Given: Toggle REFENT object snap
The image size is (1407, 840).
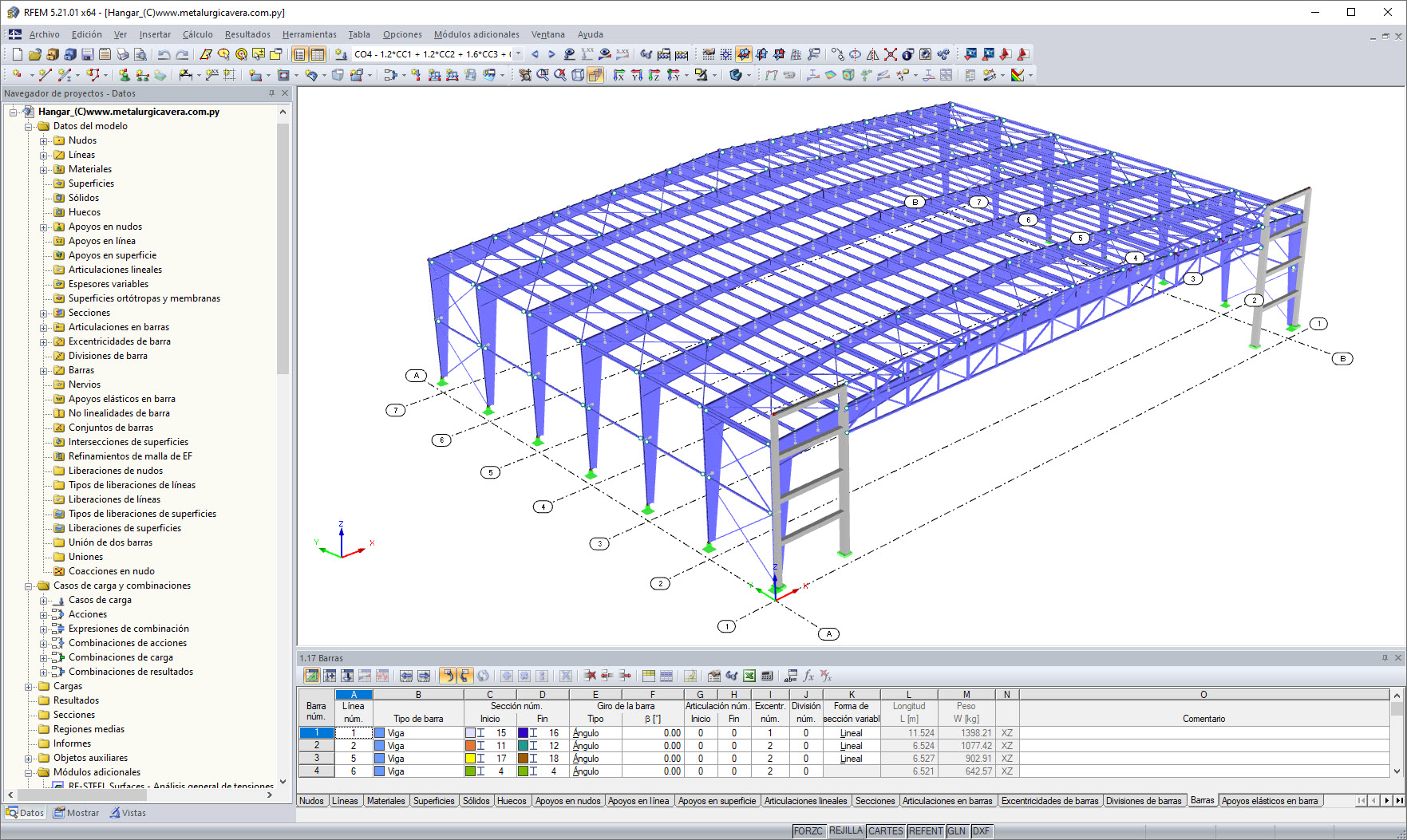Looking at the screenshot, I should 926,831.
